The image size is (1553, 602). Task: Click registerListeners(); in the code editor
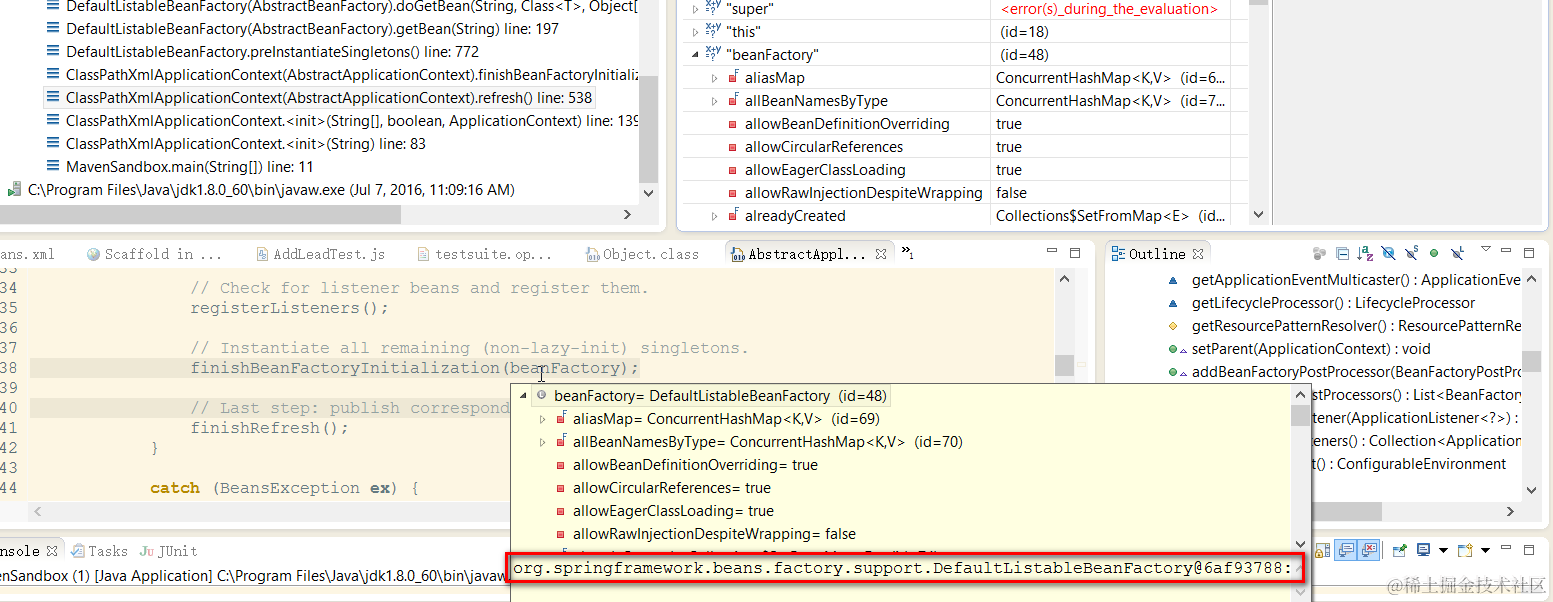[x=289, y=308]
